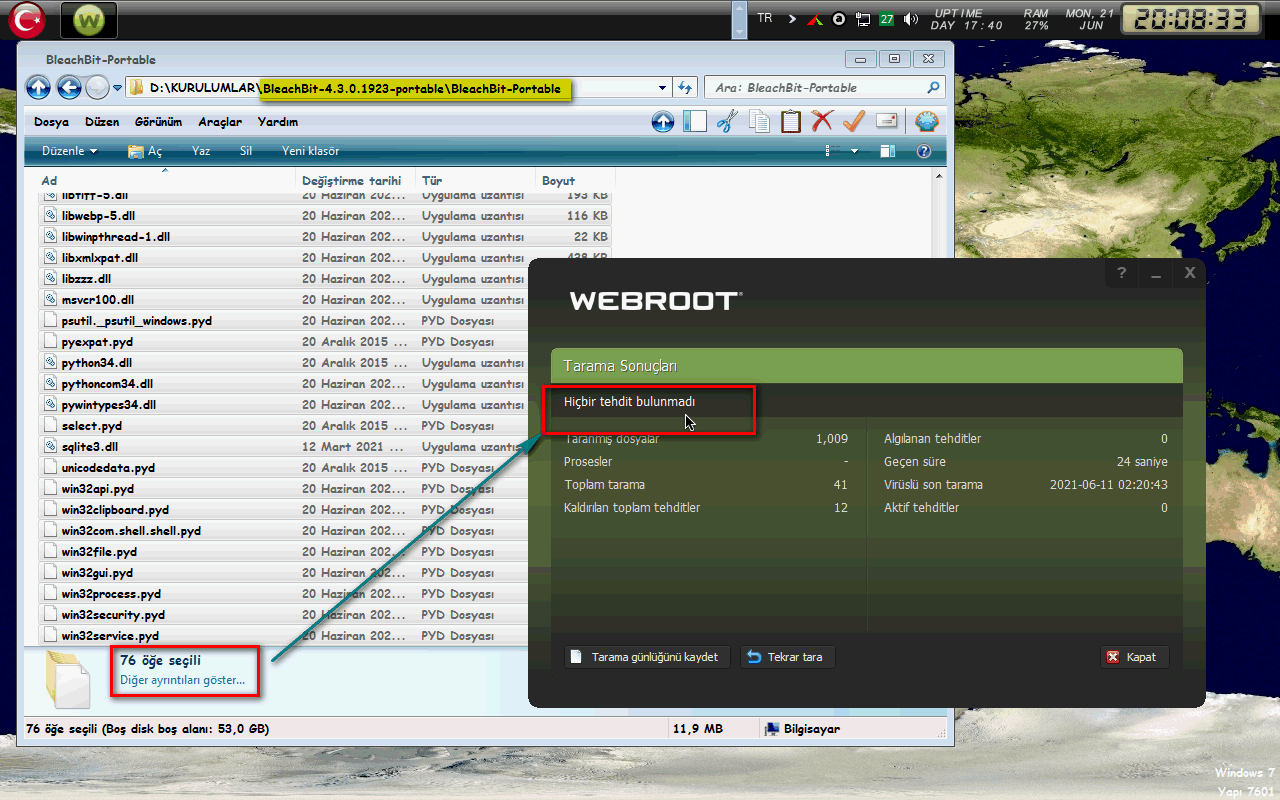Viewport: 1280px width, 800px height.
Task: Click the speaker volume tray icon
Action: coord(910,19)
